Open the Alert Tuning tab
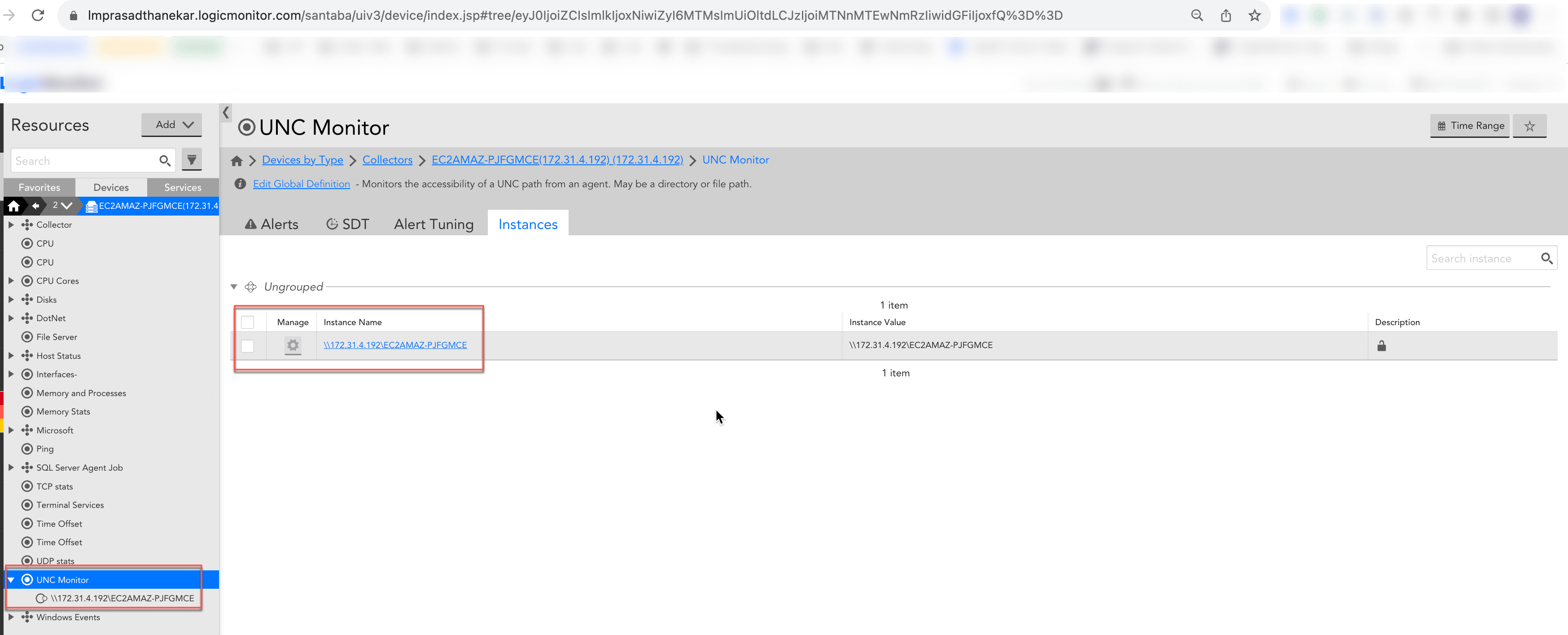Viewport: 1568px width, 635px height. tap(434, 224)
